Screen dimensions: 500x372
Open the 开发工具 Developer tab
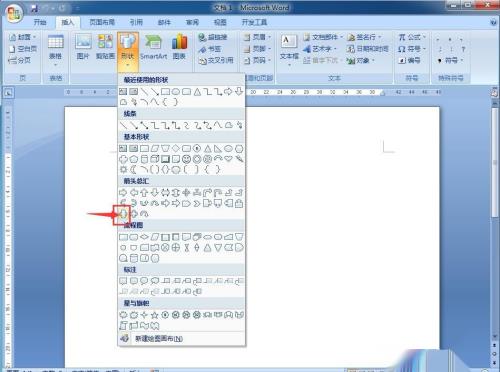tap(254, 22)
